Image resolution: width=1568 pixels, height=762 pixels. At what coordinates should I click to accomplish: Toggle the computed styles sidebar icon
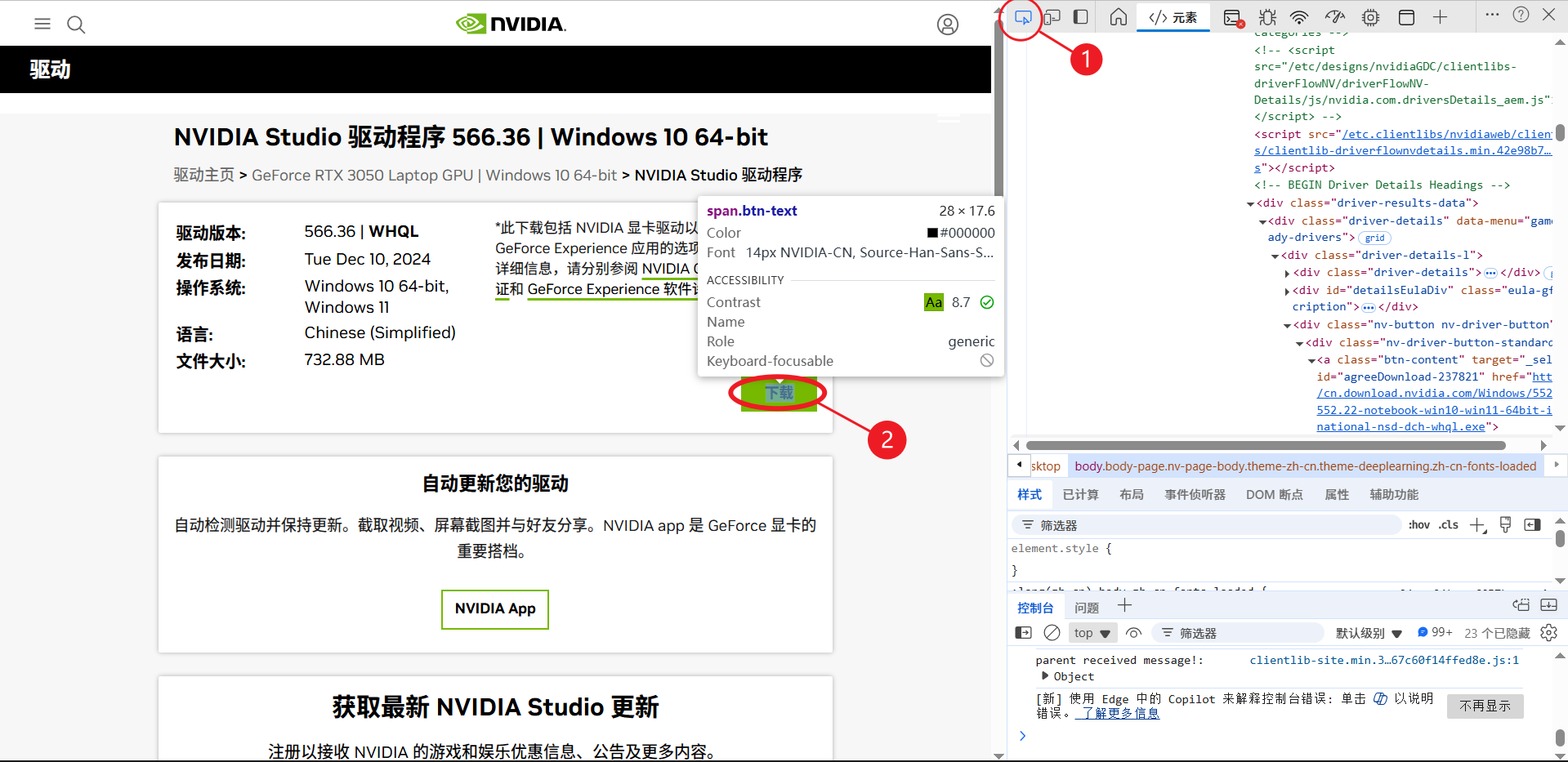tap(1532, 525)
